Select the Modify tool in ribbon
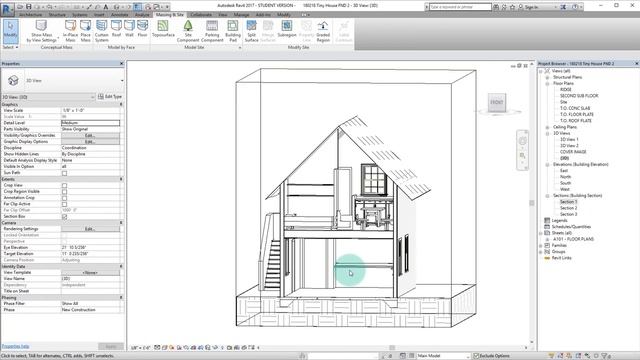Screen dimensions: 640x360 click(10, 31)
